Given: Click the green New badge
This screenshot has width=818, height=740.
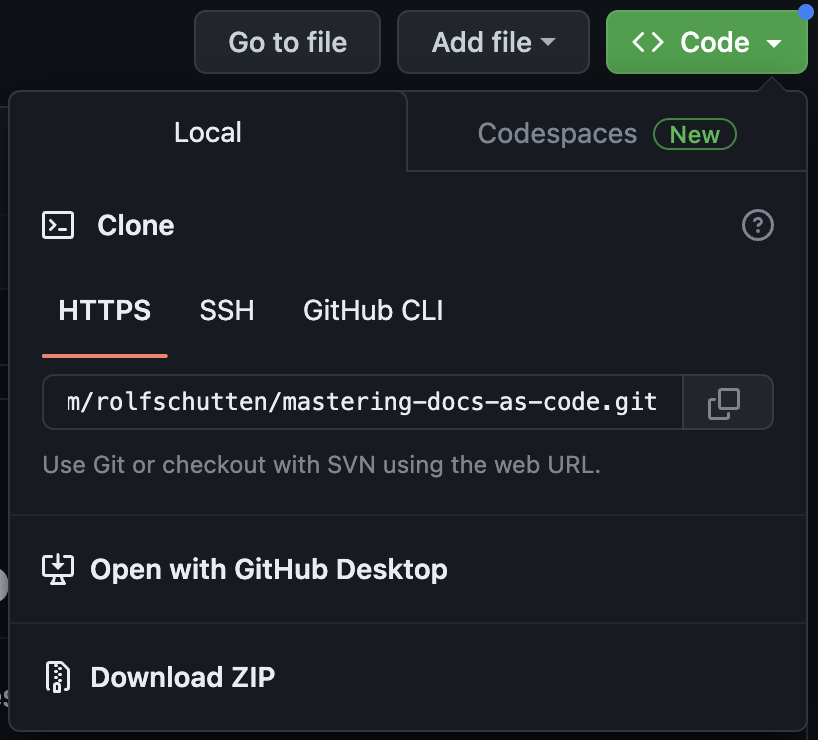Looking at the screenshot, I should point(695,134).
